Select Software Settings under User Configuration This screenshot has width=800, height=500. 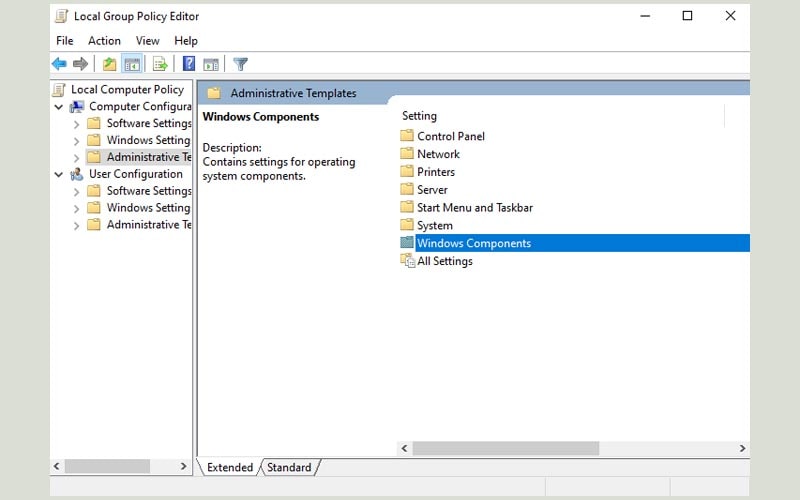point(149,191)
